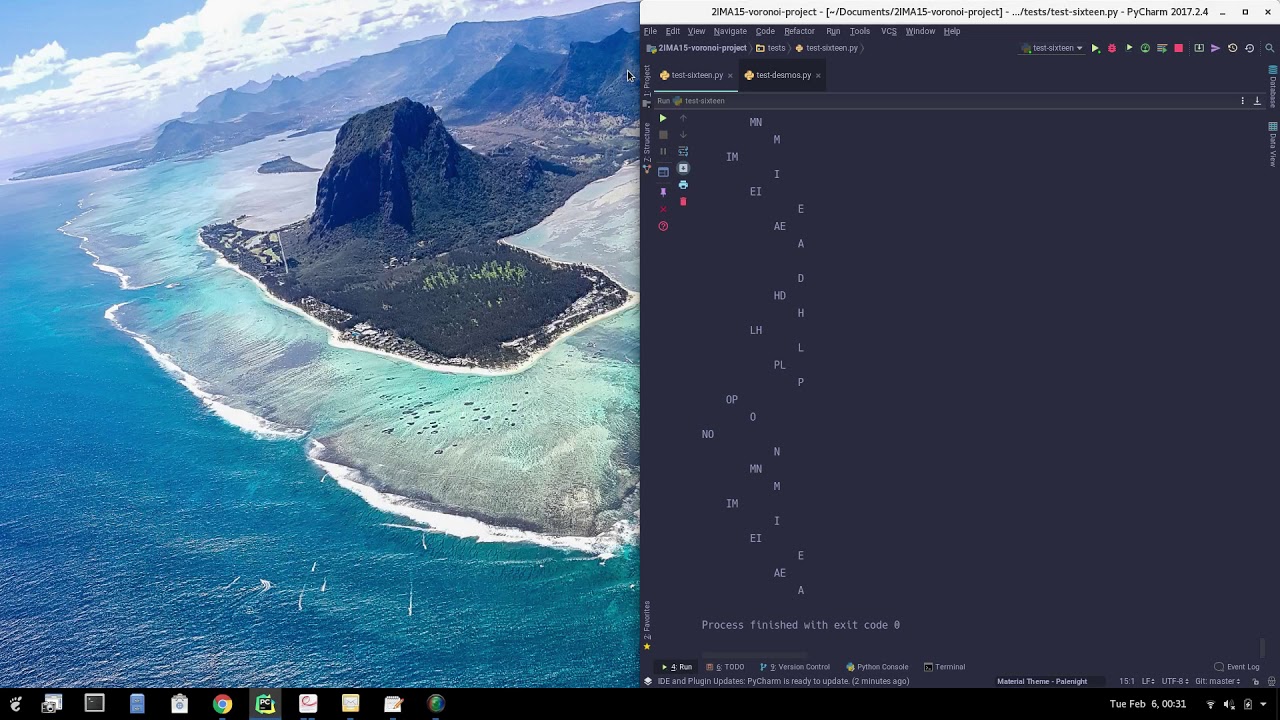Open Search Everywhere magnifier icon
Viewport: 1280px width, 720px height.
[x=1270, y=48]
